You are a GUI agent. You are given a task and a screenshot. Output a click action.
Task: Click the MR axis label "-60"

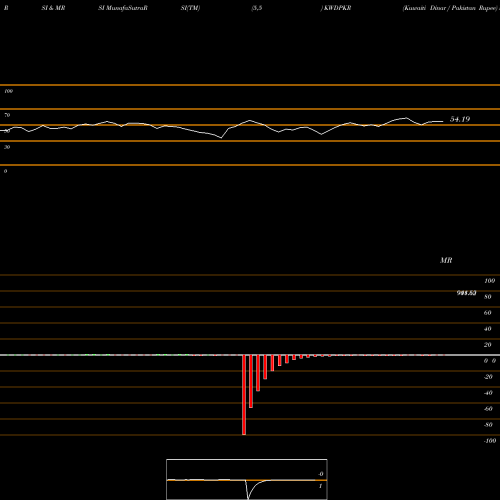488,409
